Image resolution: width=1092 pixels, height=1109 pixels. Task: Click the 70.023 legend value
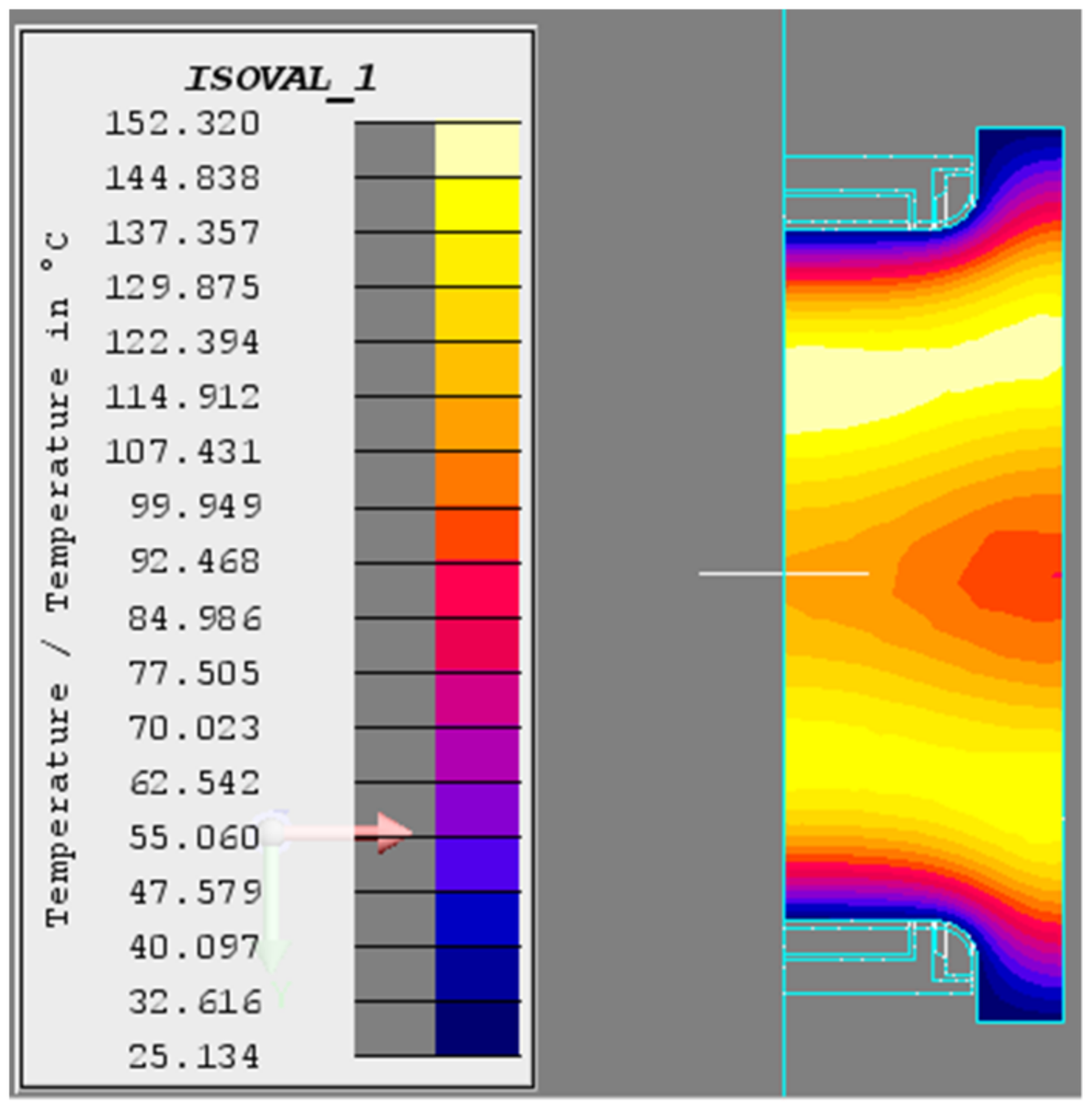pos(195,727)
